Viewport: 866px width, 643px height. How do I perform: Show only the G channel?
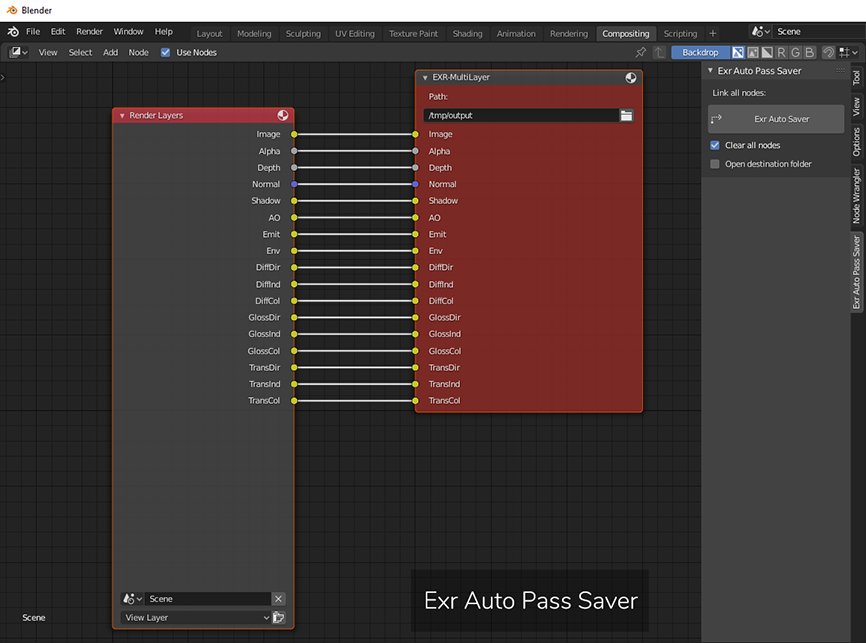tap(795, 52)
